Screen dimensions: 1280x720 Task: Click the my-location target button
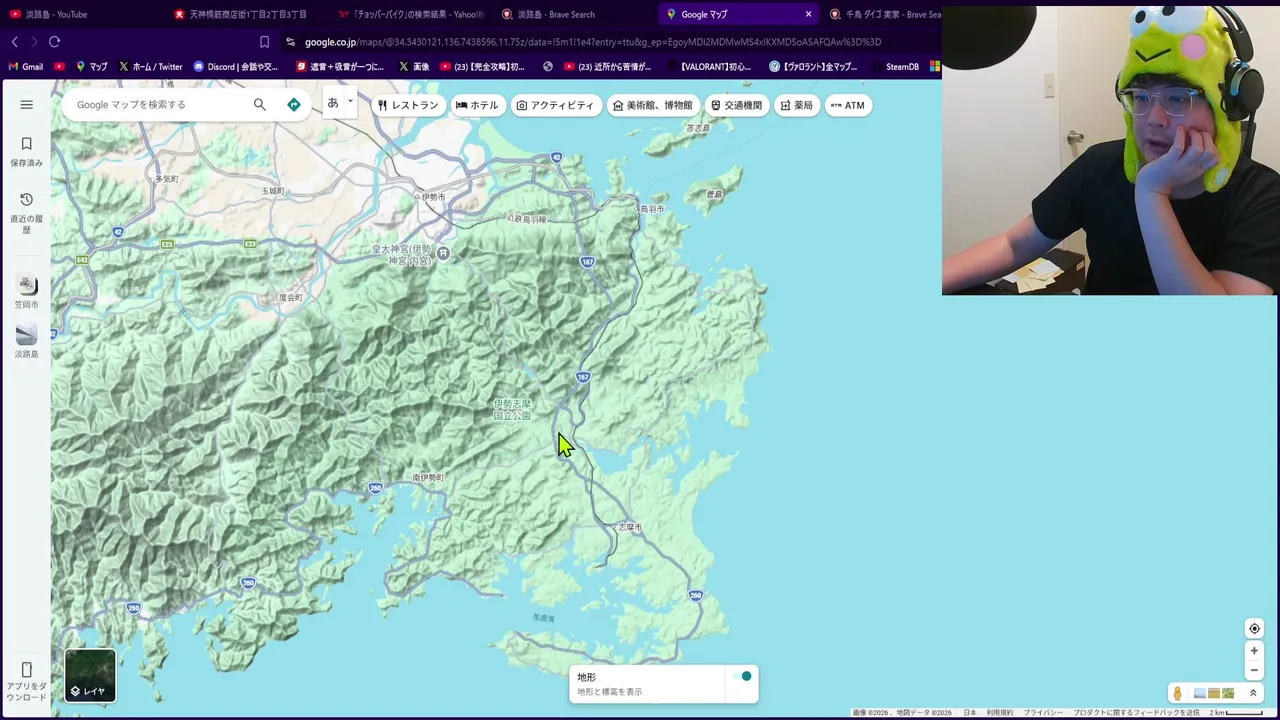click(1254, 629)
